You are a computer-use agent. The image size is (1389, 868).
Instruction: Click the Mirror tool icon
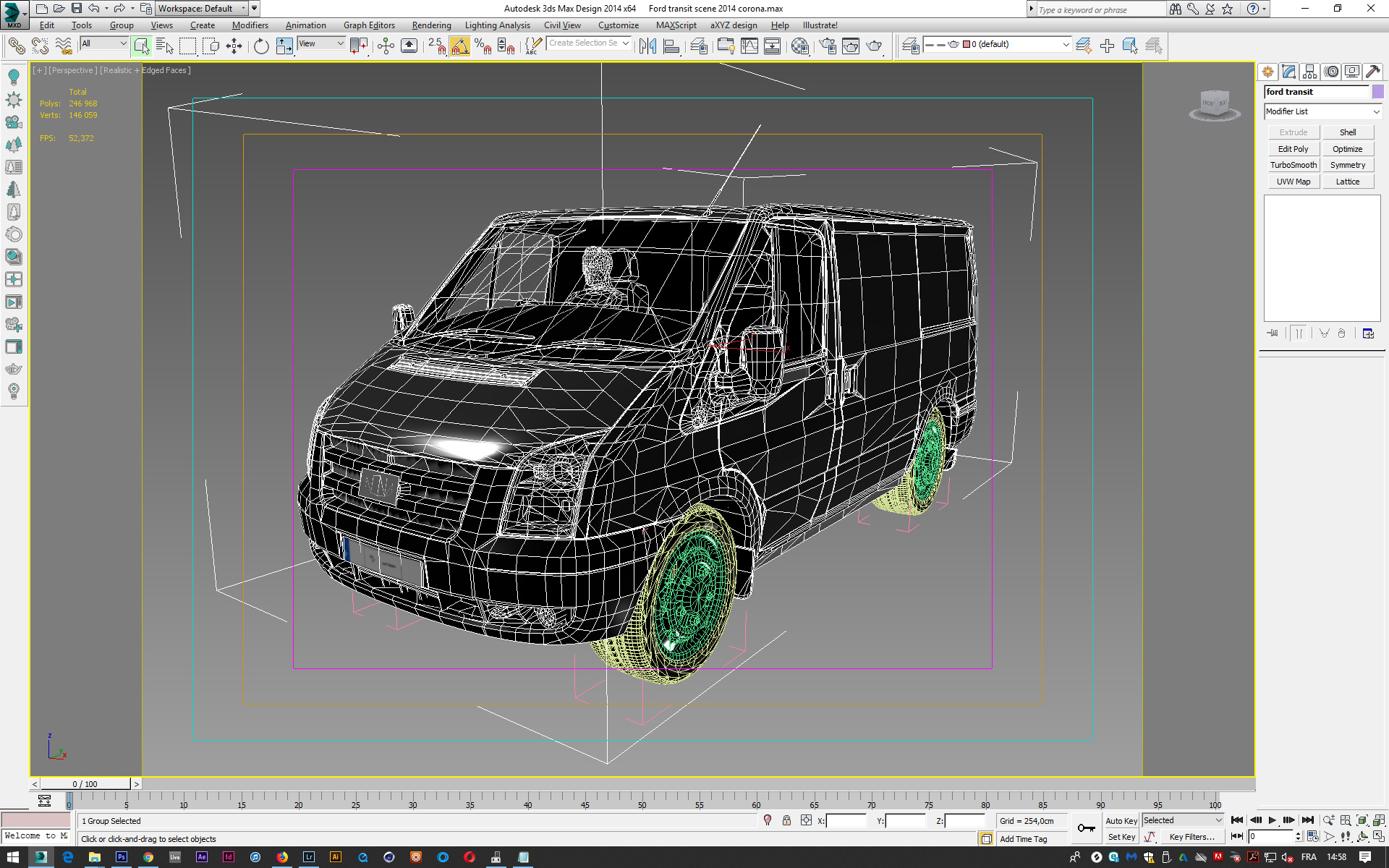click(x=647, y=46)
